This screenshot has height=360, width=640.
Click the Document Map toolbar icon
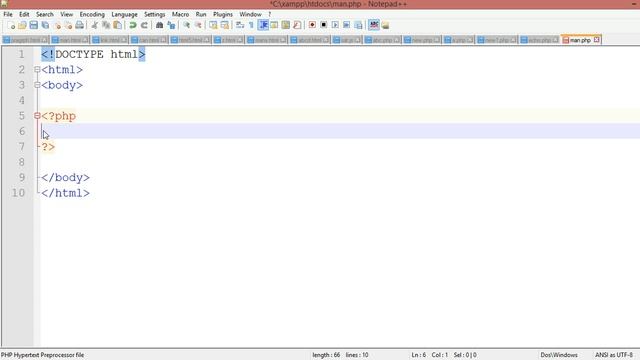[286, 25]
